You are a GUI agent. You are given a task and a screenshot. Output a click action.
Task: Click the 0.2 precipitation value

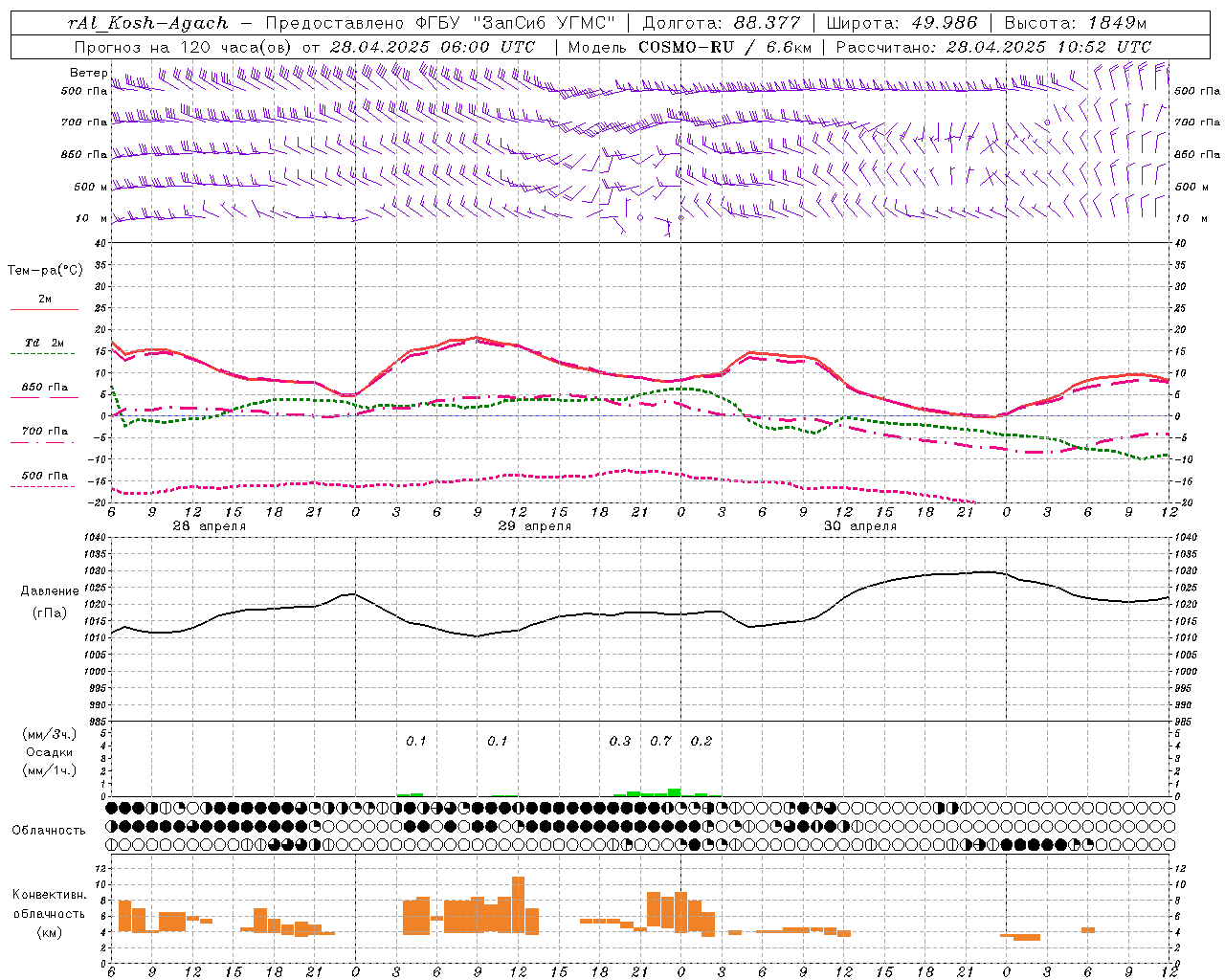pos(702,742)
